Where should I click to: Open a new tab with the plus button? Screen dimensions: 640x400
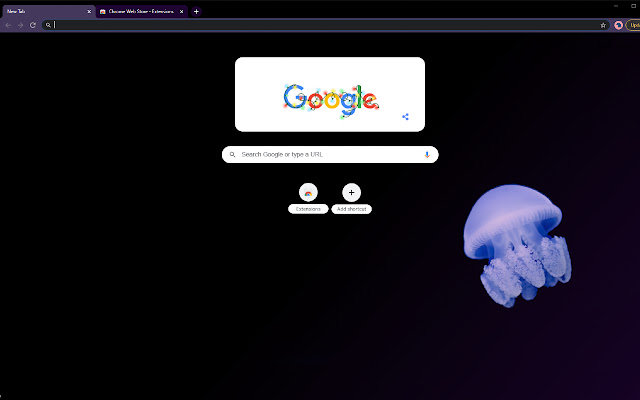coord(196,11)
